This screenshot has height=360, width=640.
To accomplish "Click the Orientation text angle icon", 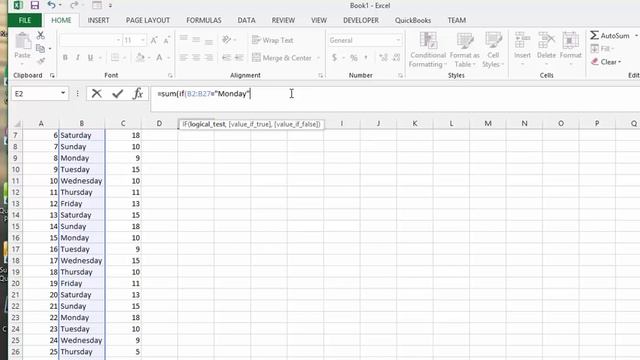I will point(226,40).
